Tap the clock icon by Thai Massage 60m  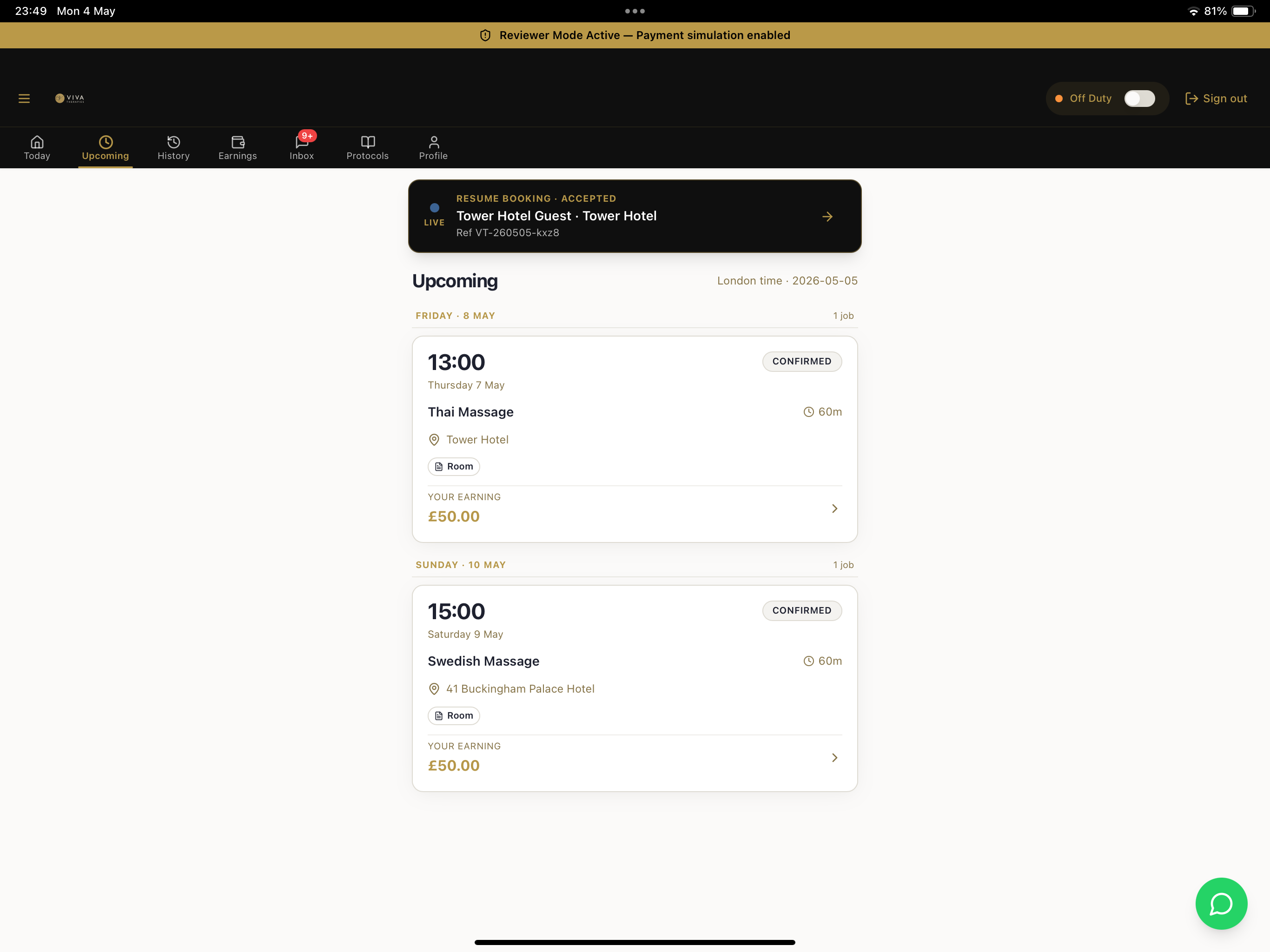click(808, 412)
